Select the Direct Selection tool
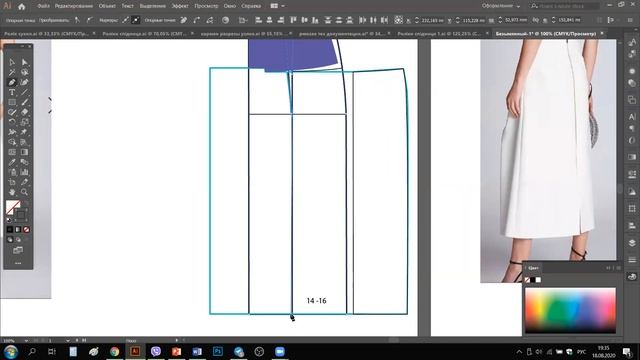Viewport: 640px width, 360px height. click(24, 62)
